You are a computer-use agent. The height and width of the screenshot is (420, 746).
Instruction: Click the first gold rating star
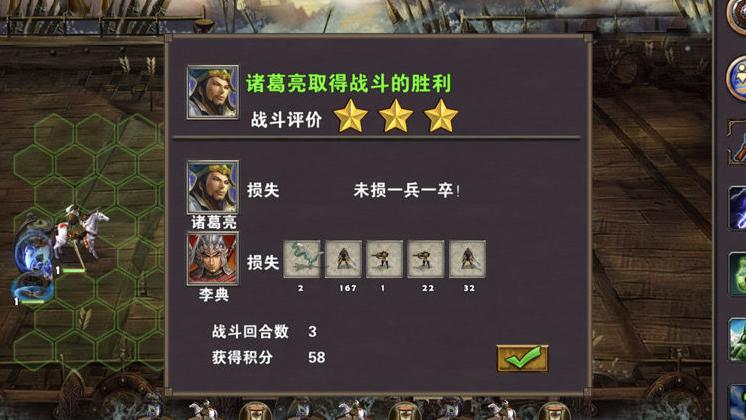351,116
